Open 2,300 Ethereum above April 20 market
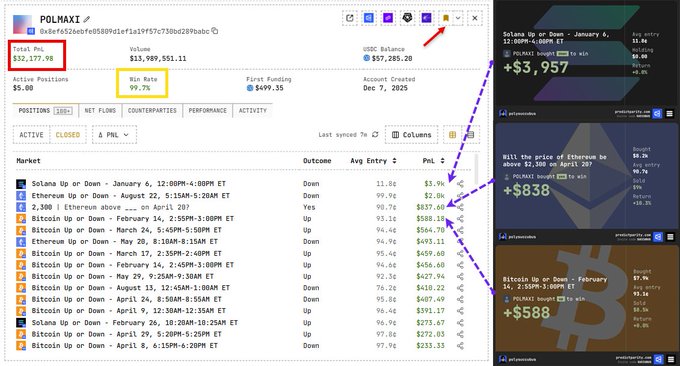This screenshot has width=680, height=366. tap(110, 207)
